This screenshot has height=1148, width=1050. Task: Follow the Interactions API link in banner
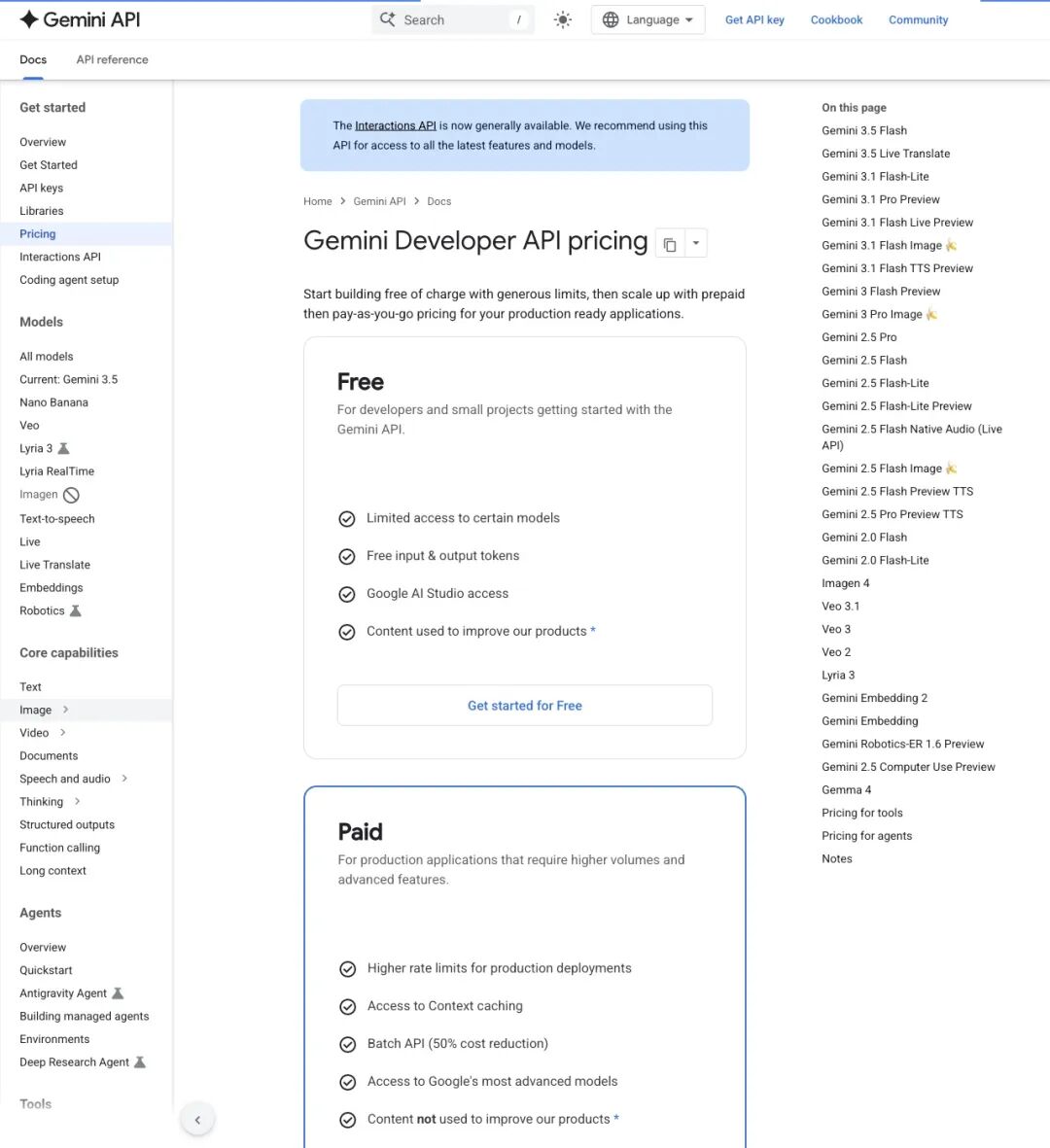pyautogui.click(x=396, y=126)
